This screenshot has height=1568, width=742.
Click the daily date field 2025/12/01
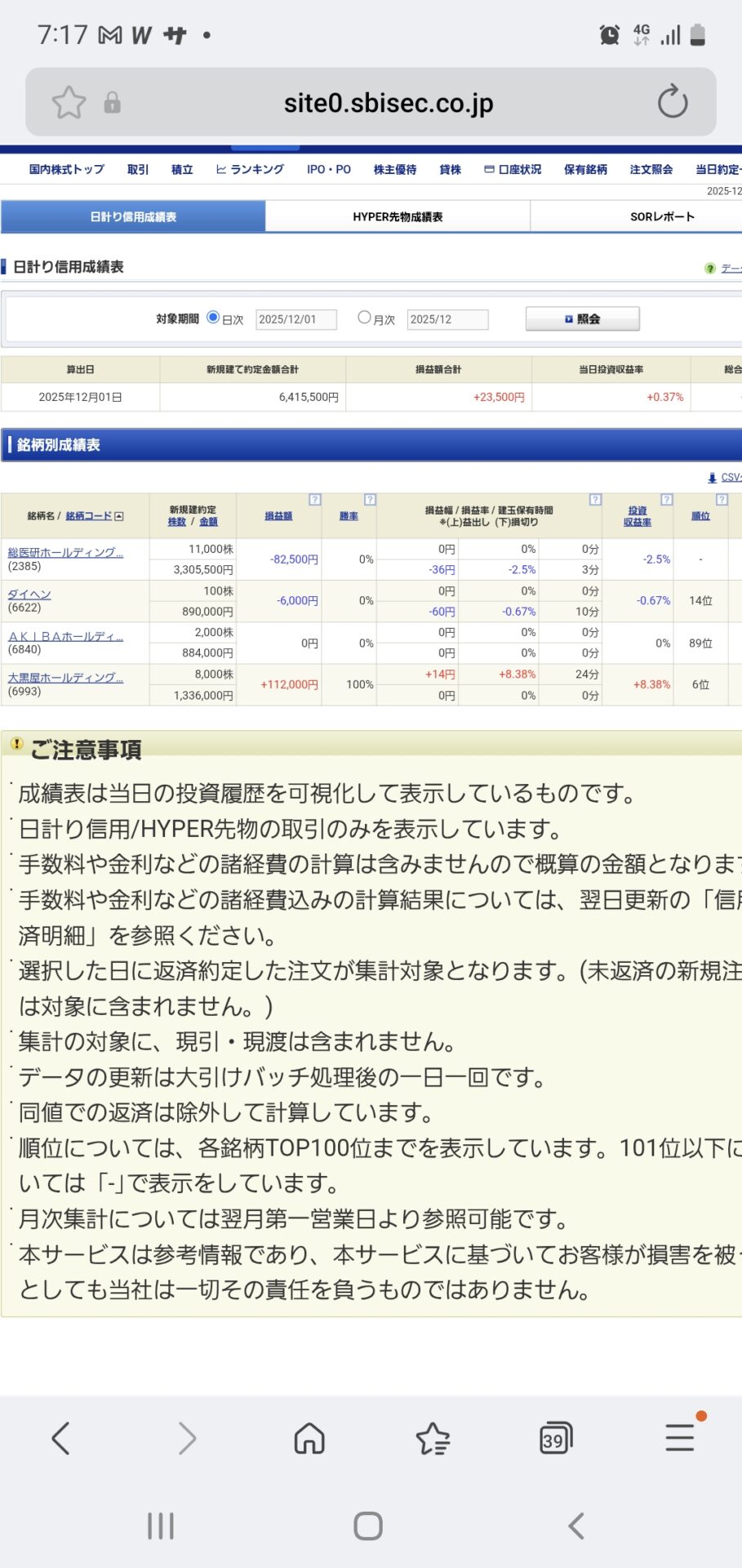295,319
